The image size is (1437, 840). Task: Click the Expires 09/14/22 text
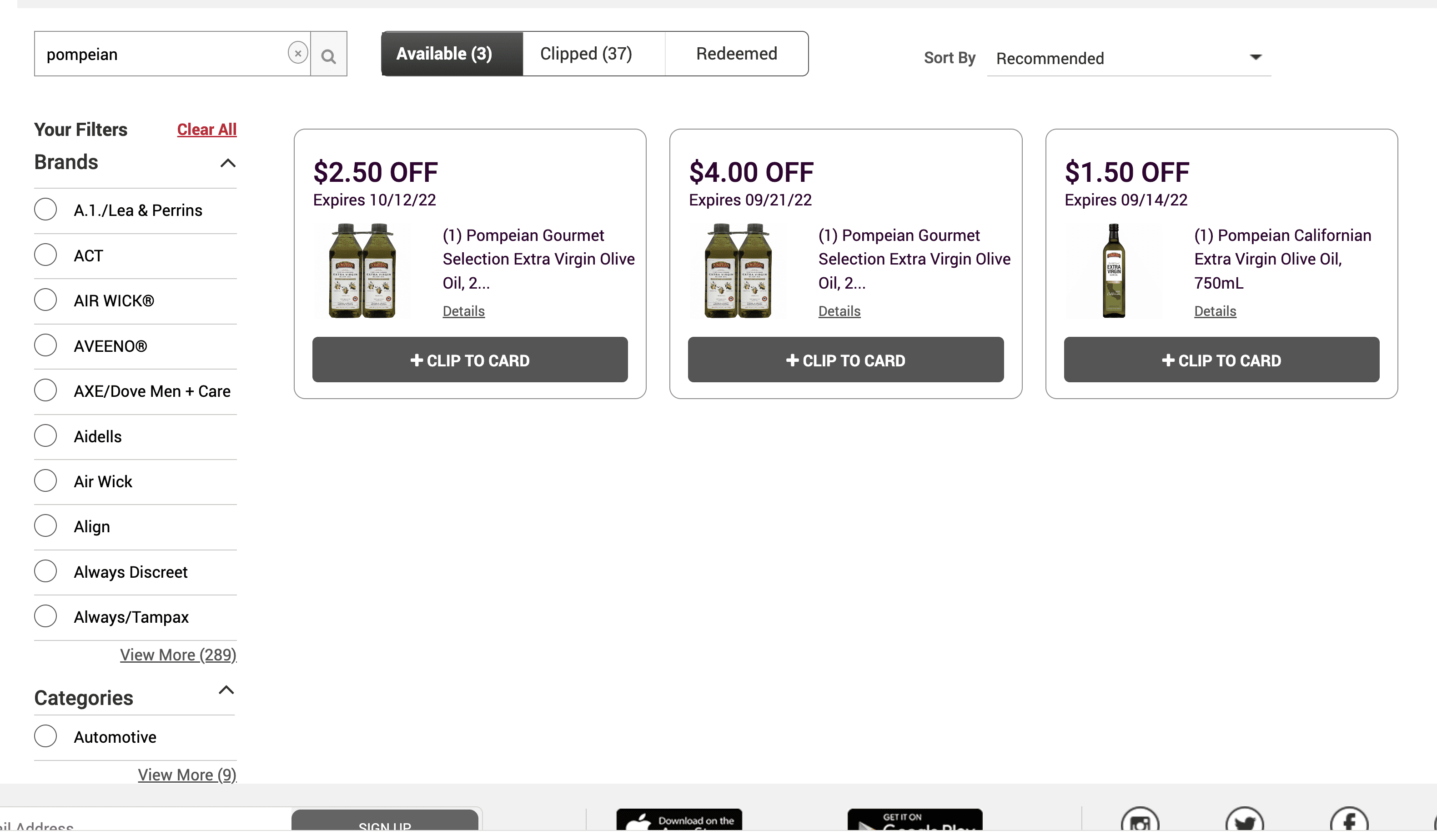click(x=1126, y=200)
